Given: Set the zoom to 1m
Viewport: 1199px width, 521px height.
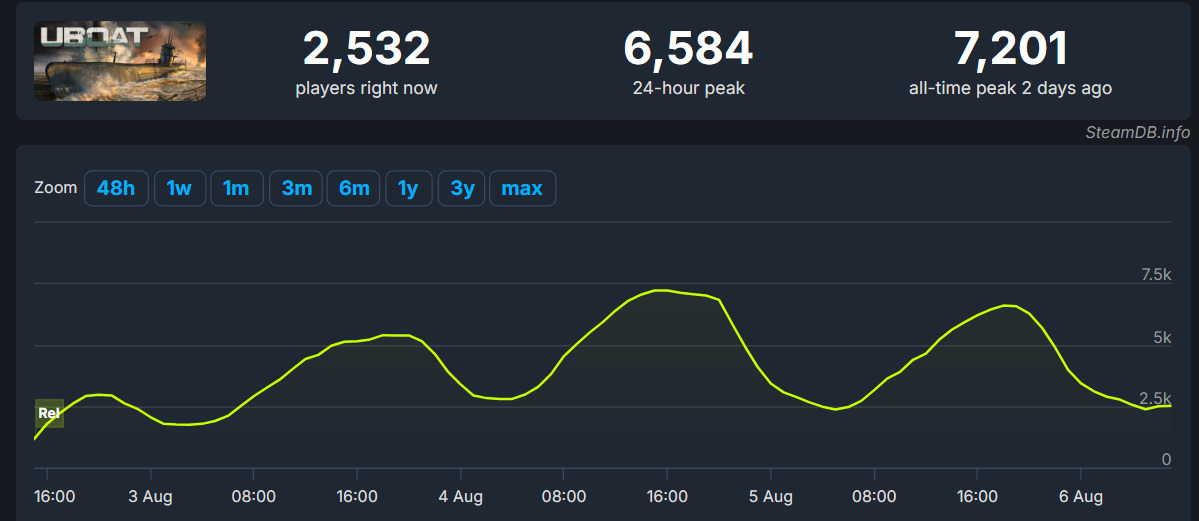Looking at the screenshot, I should click(x=236, y=188).
